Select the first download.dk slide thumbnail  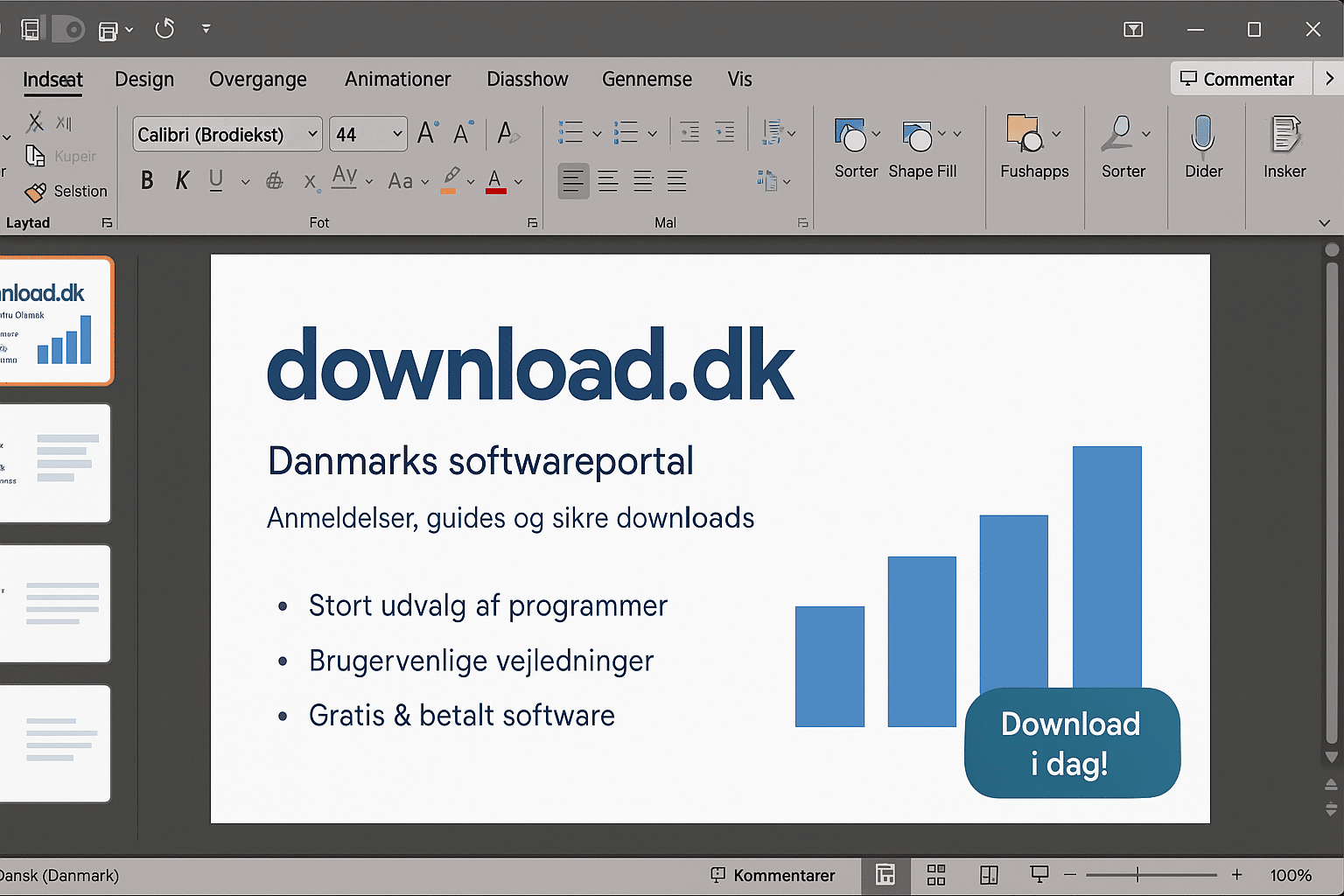point(54,320)
